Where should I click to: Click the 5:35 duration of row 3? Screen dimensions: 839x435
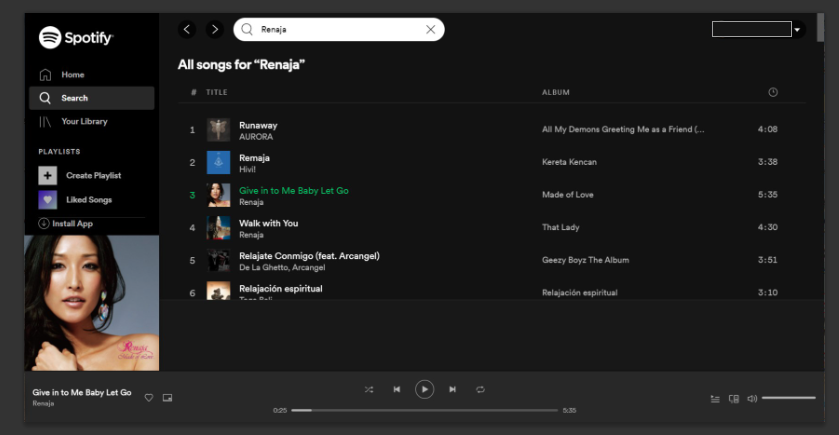coord(767,194)
